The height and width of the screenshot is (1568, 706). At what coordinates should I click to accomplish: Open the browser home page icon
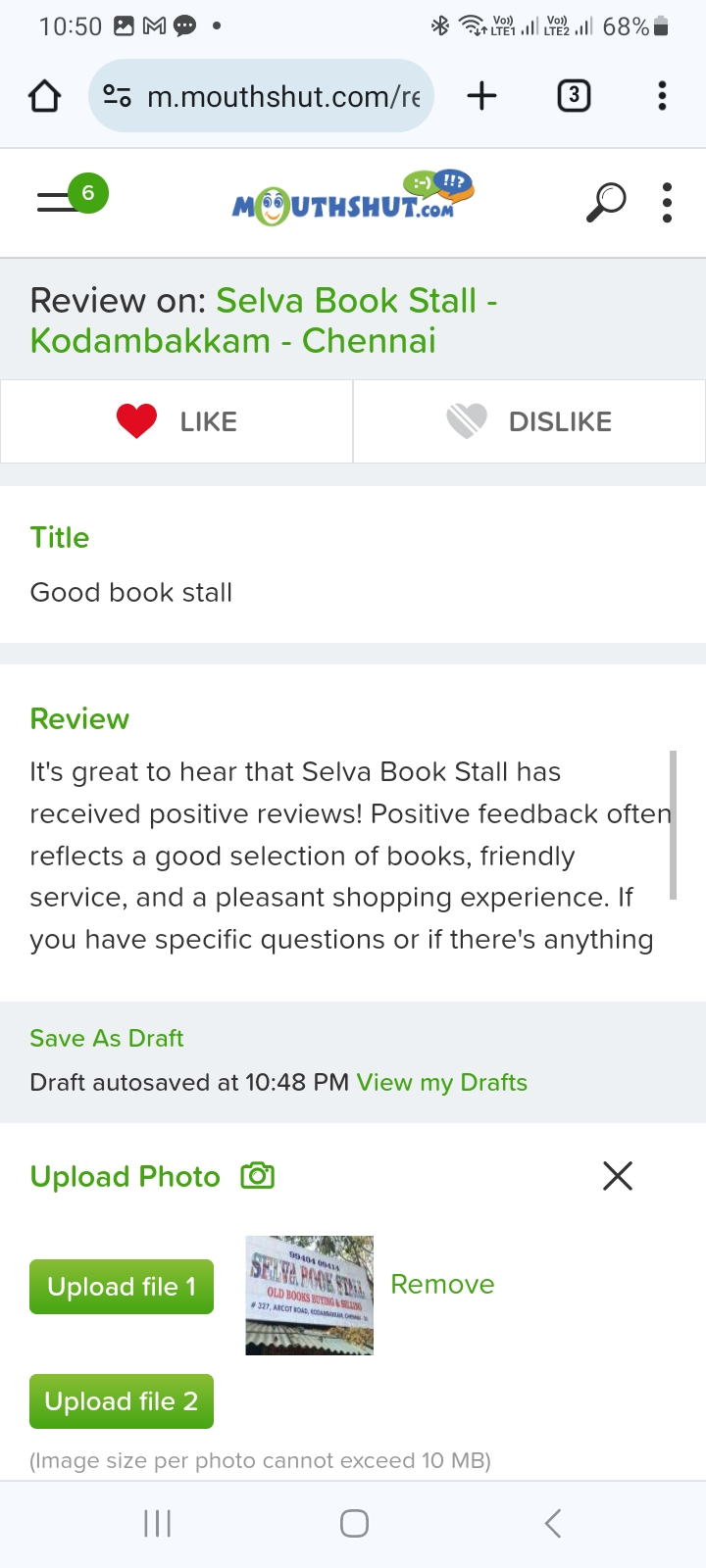point(44,96)
